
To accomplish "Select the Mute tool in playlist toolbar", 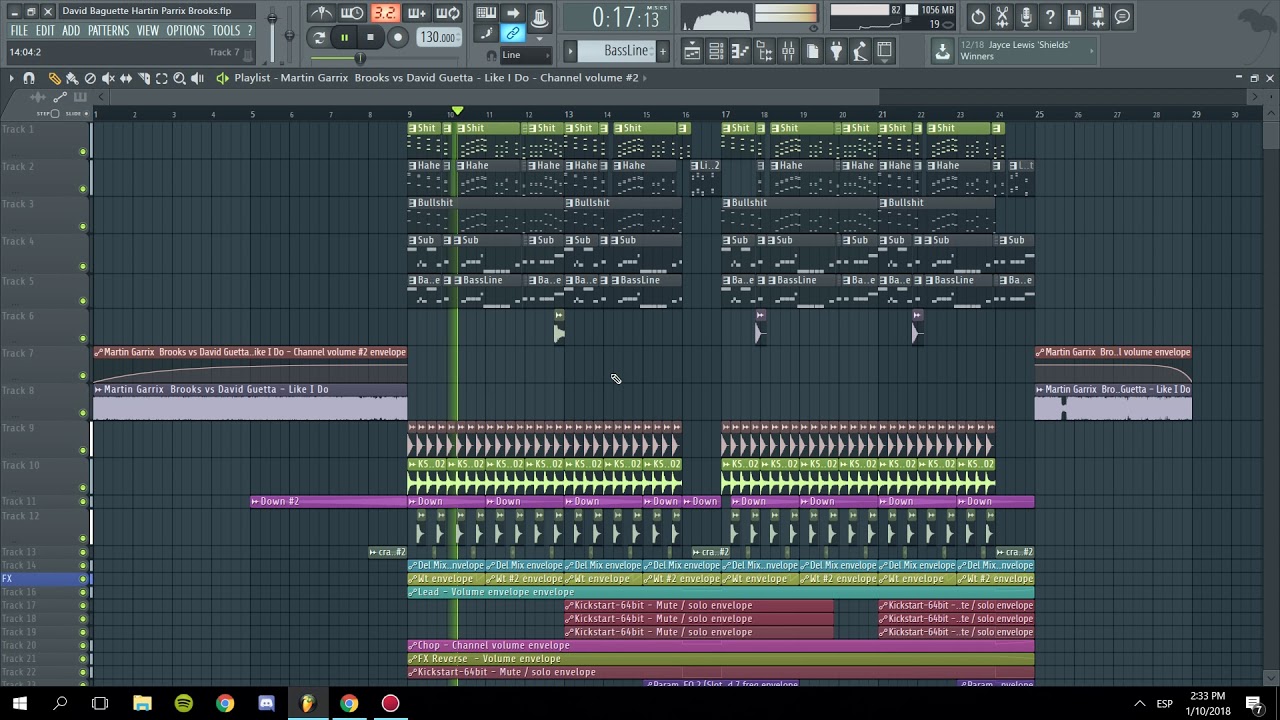I will pos(108,78).
